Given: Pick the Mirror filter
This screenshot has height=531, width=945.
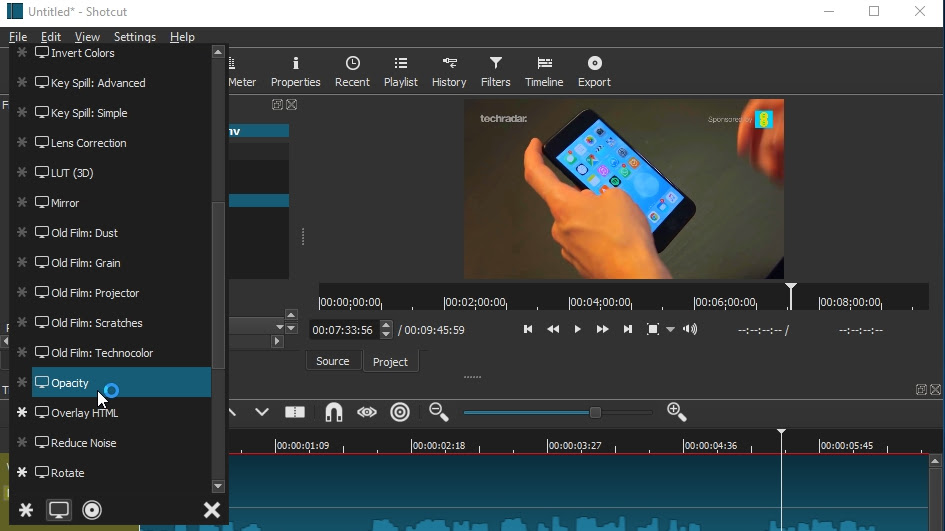Looking at the screenshot, I should [121, 203].
